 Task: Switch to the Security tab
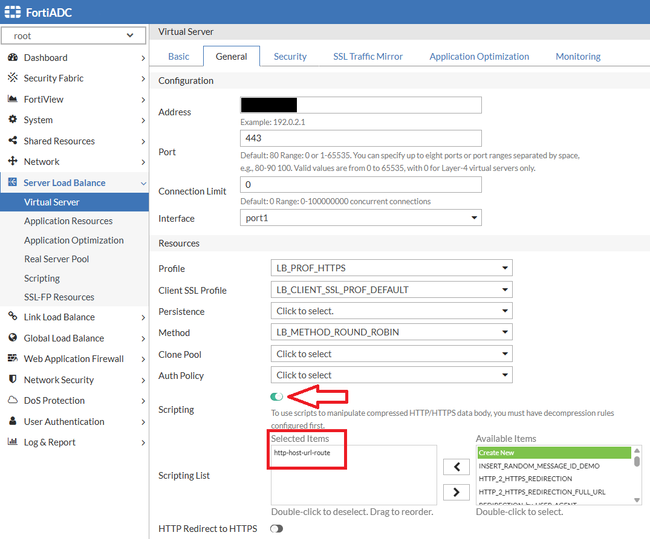290,57
